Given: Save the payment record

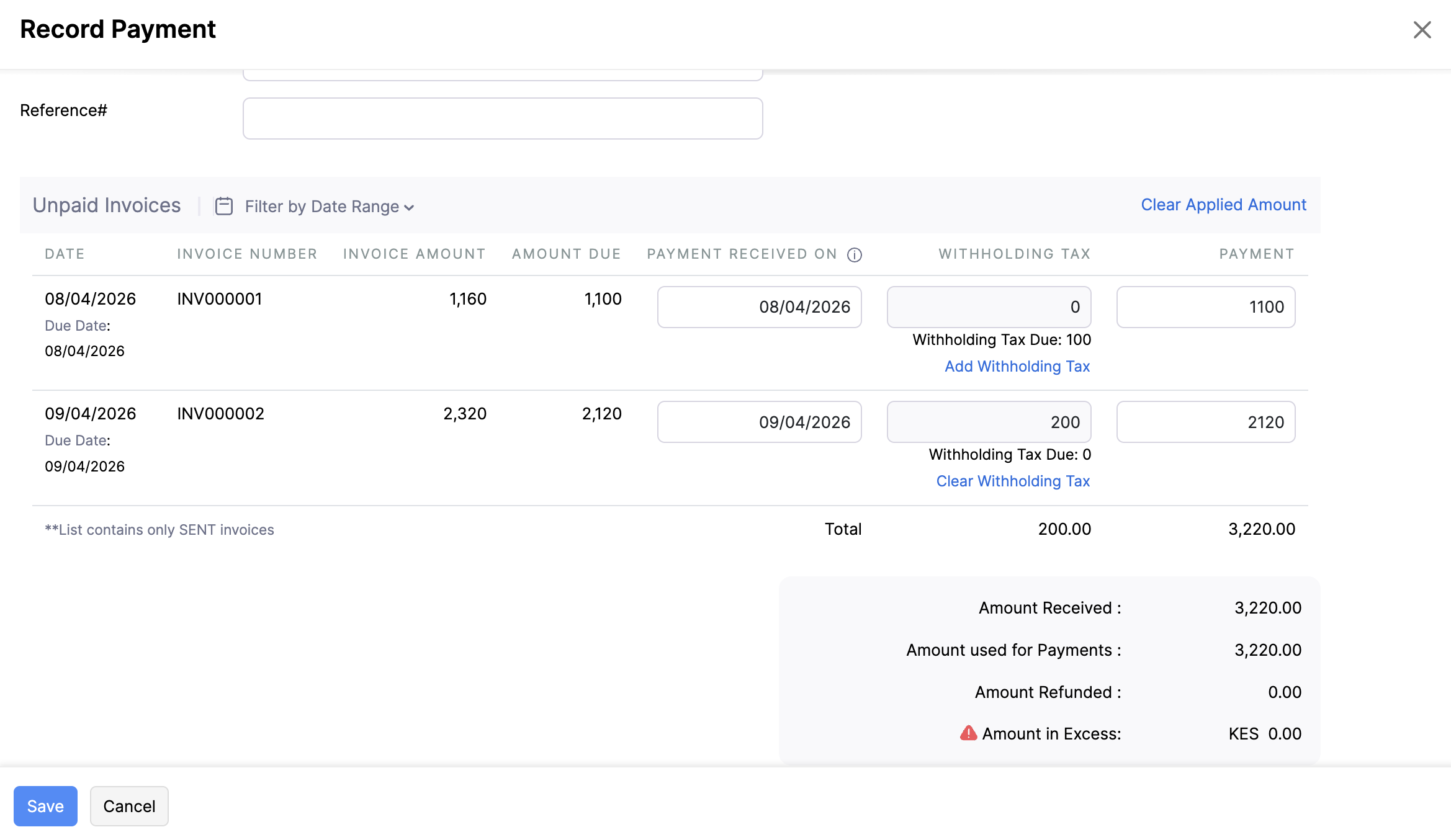Looking at the screenshot, I should tap(45, 806).
